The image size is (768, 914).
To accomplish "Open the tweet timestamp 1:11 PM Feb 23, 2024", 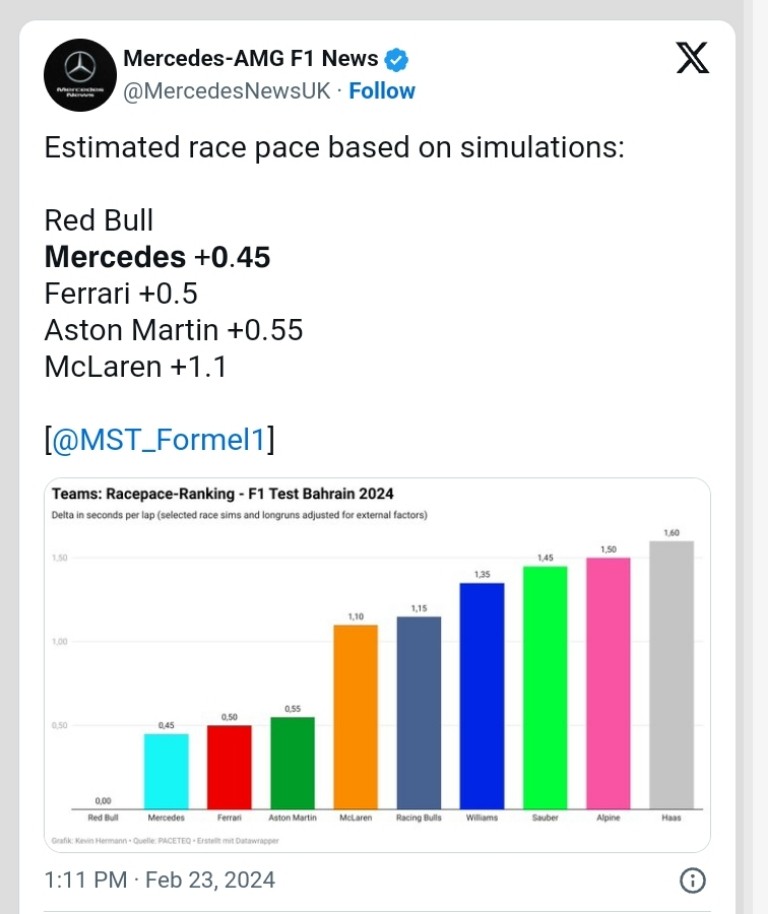I will pyautogui.click(x=160, y=880).
